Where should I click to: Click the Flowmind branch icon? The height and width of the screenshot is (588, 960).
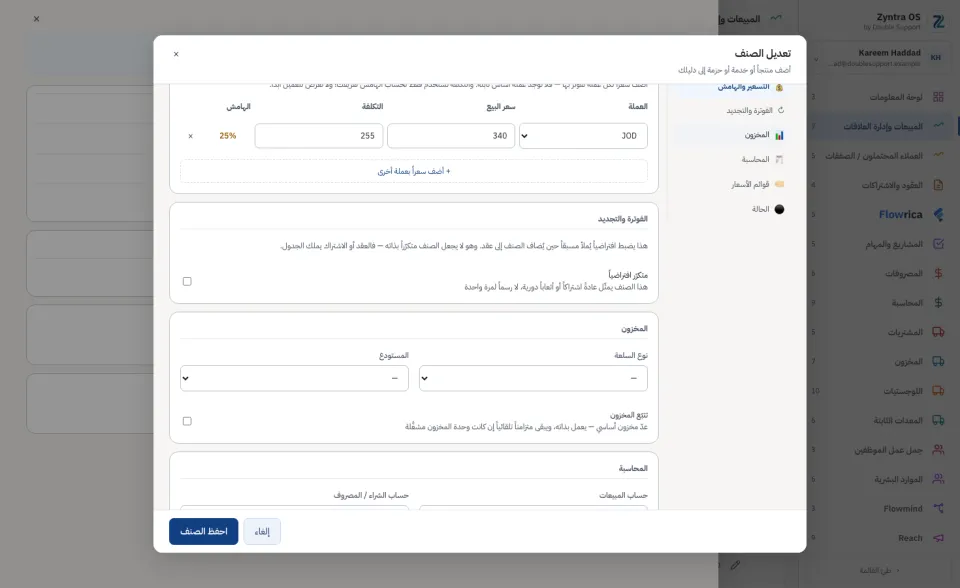point(938,508)
